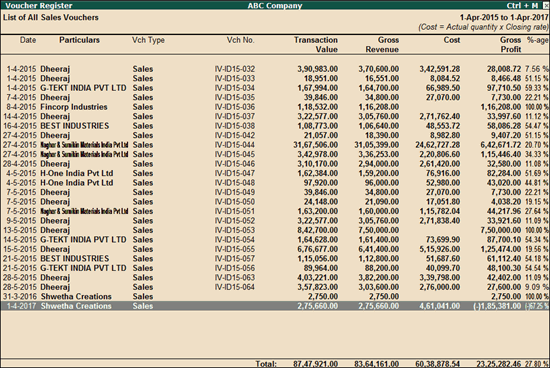Screen dimensions: 550x368
Task: Select voucher IV-ID15-050
Action: pos(235,201)
